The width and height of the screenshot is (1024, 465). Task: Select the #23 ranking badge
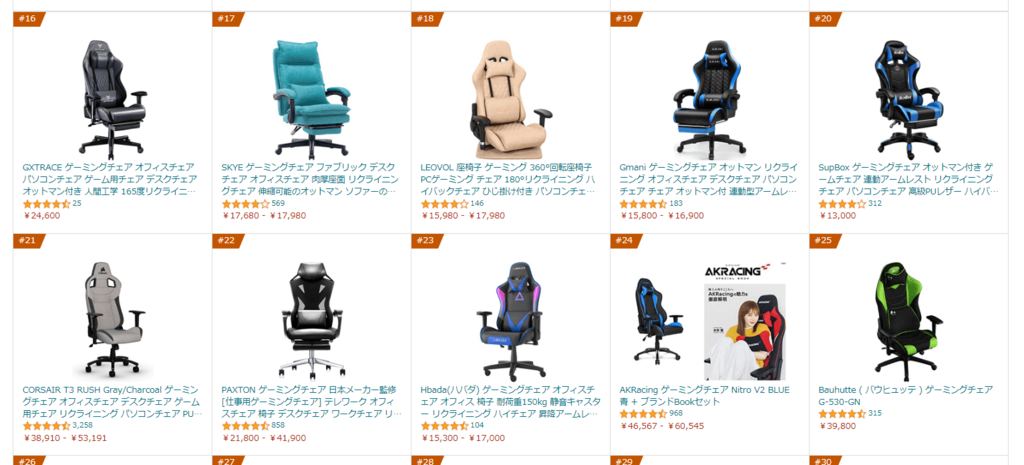(x=426, y=241)
